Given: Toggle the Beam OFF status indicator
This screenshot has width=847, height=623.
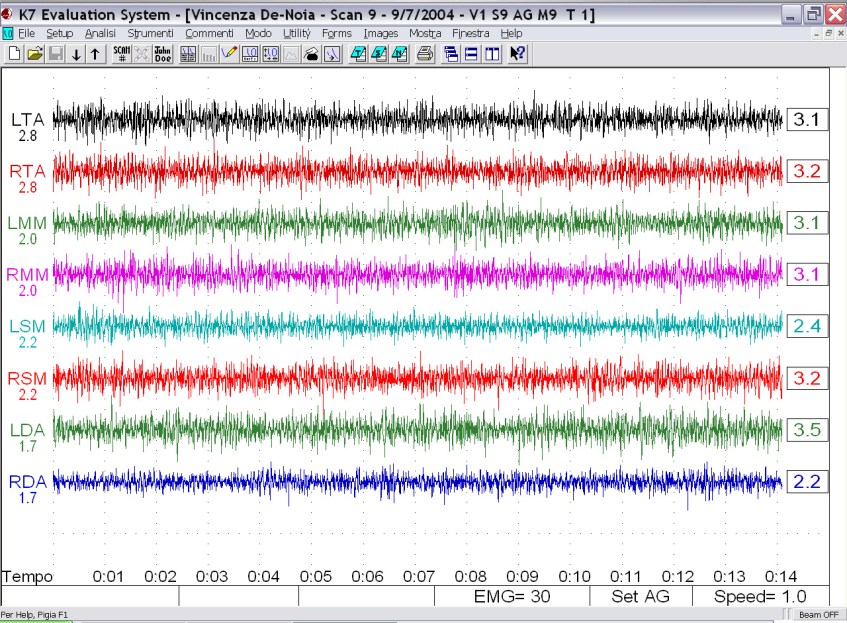Looking at the screenshot, I should click(x=817, y=613).
